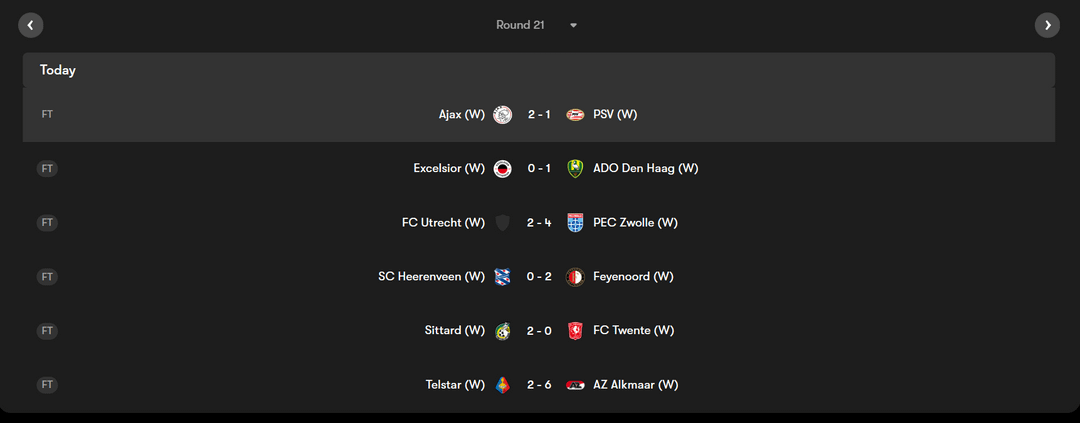Click the PSV club crest icon
Image resolution: width=1080 pixels, height=423 pixels.
pos(575,114)
